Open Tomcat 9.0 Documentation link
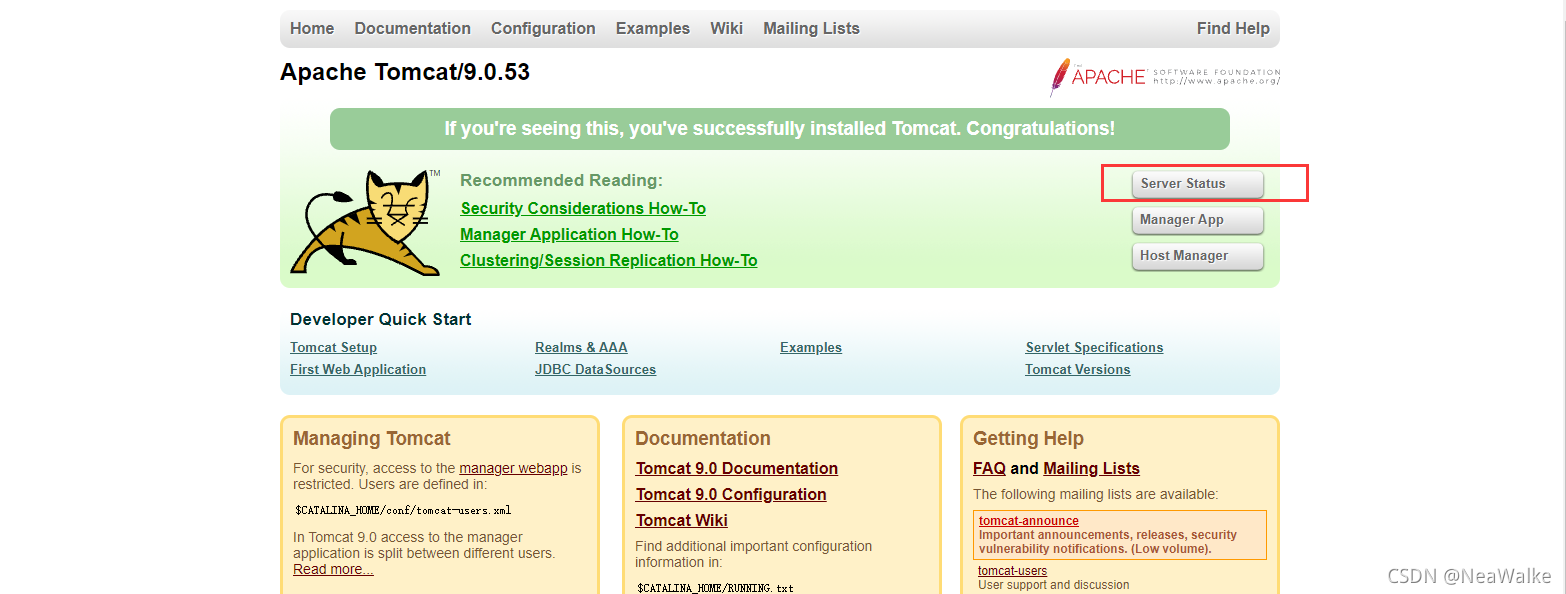The width and height of the screenshot is (1566, 594). click(737, 469)
